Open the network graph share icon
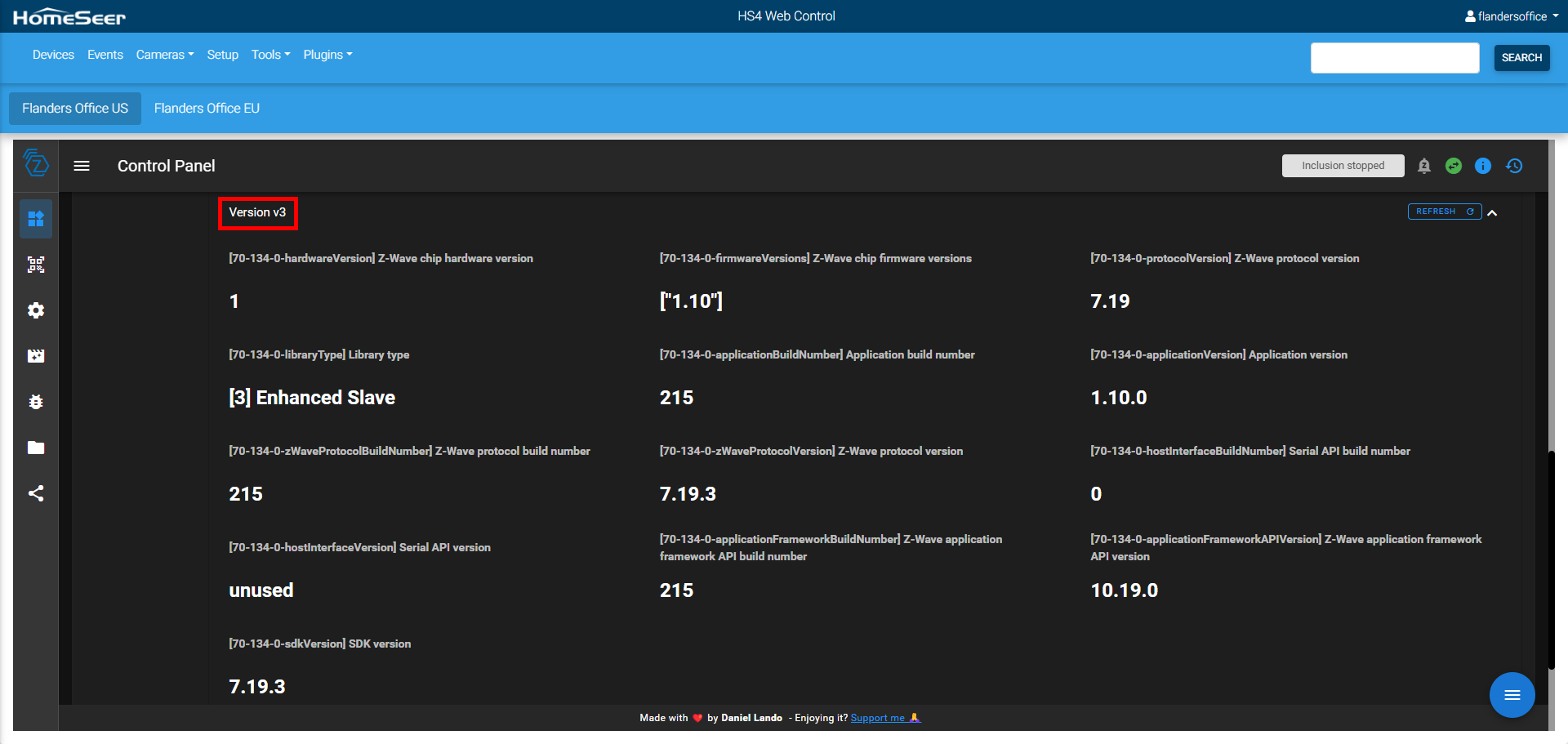 pos(36,493)
